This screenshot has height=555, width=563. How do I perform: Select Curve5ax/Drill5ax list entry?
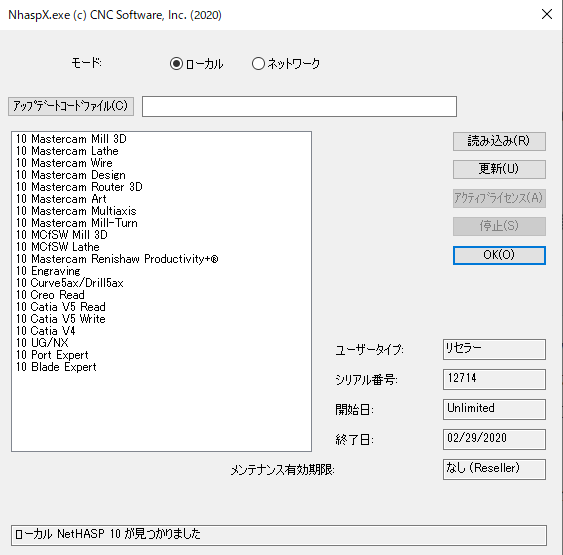pyautogui.click(x=70, y=283)
